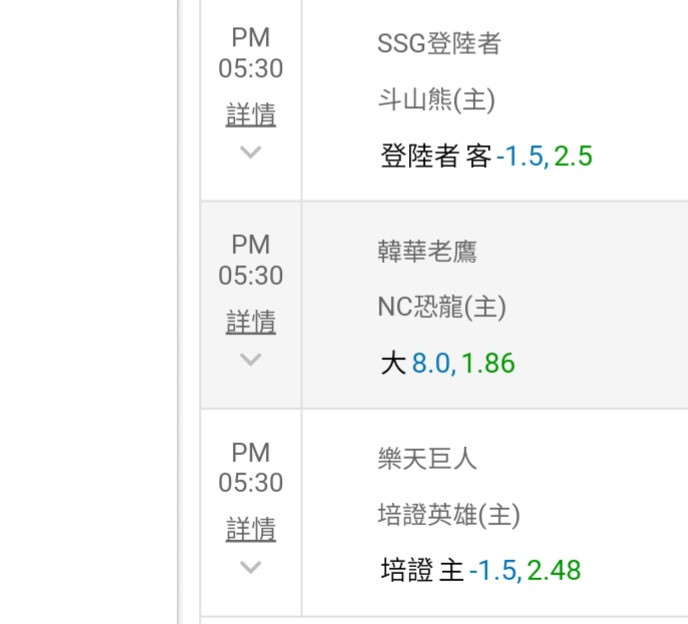
Task: Click green odds value 2.5
Action: (x=573, y=156)
